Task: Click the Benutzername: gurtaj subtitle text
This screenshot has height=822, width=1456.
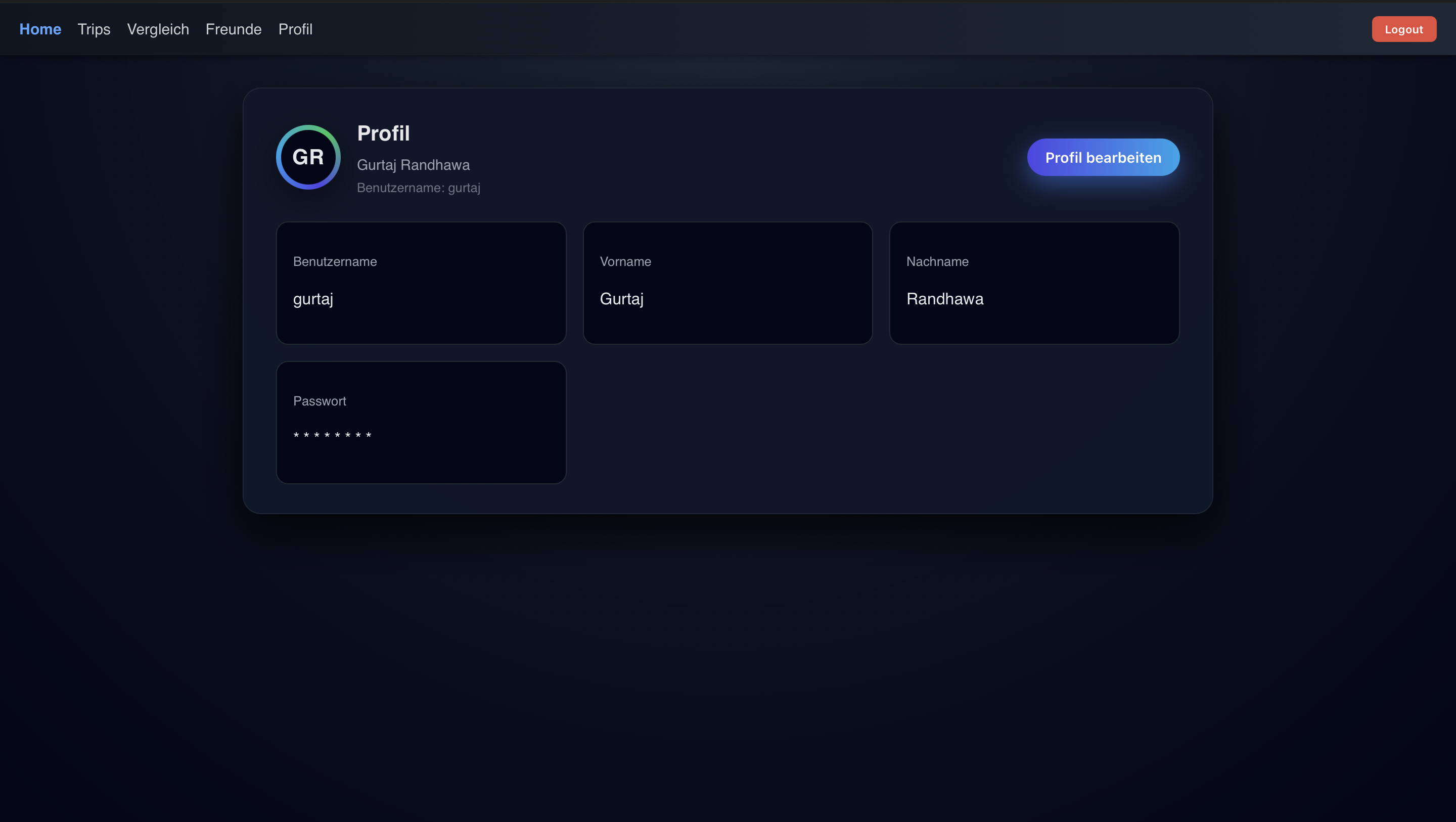Action: tap(419, 188)
